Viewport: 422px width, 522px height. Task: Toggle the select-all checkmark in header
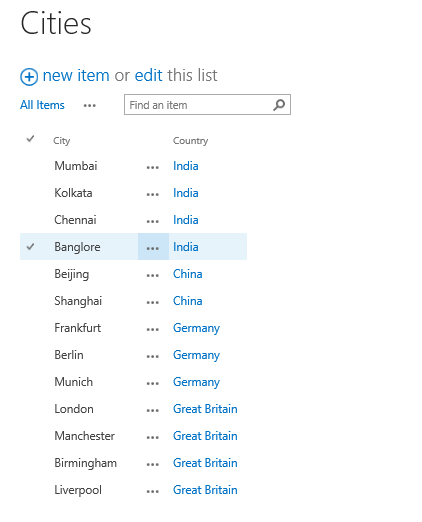click(x=30, y=139)
